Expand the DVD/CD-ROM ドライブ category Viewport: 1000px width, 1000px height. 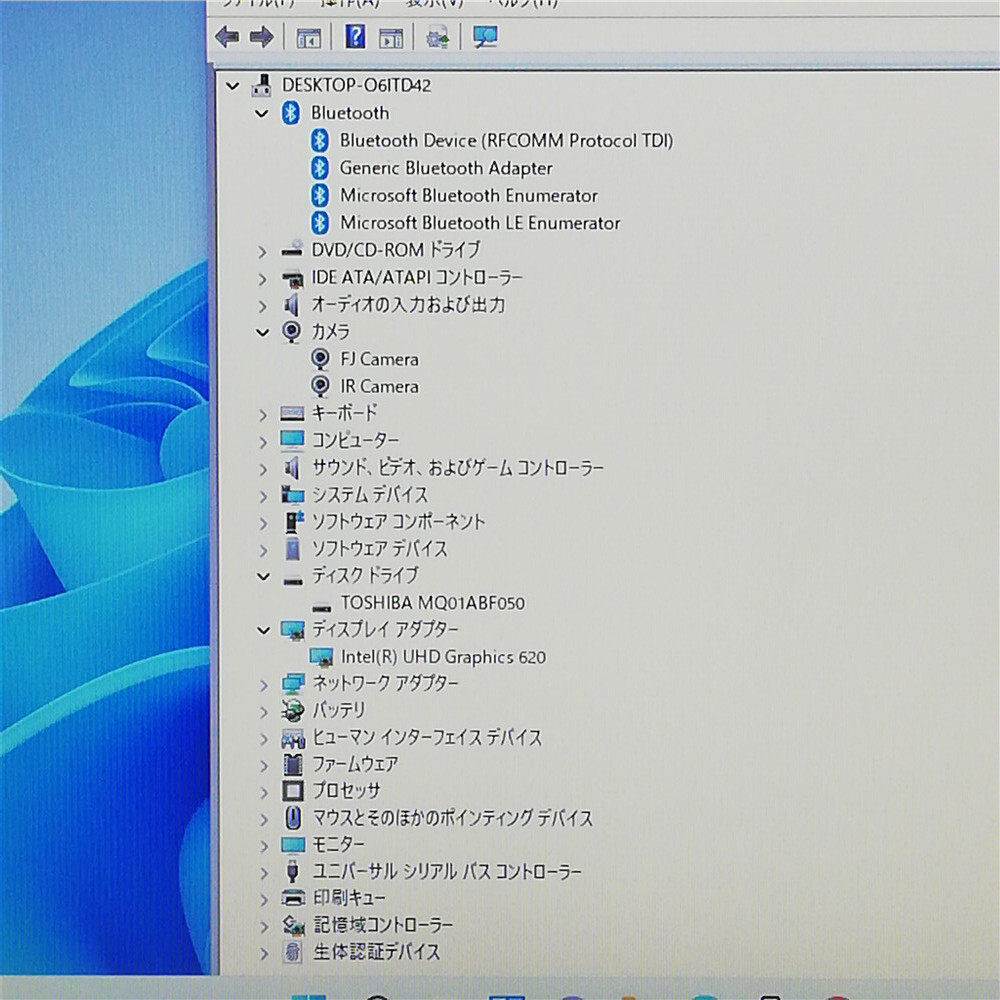pos(261,251)
